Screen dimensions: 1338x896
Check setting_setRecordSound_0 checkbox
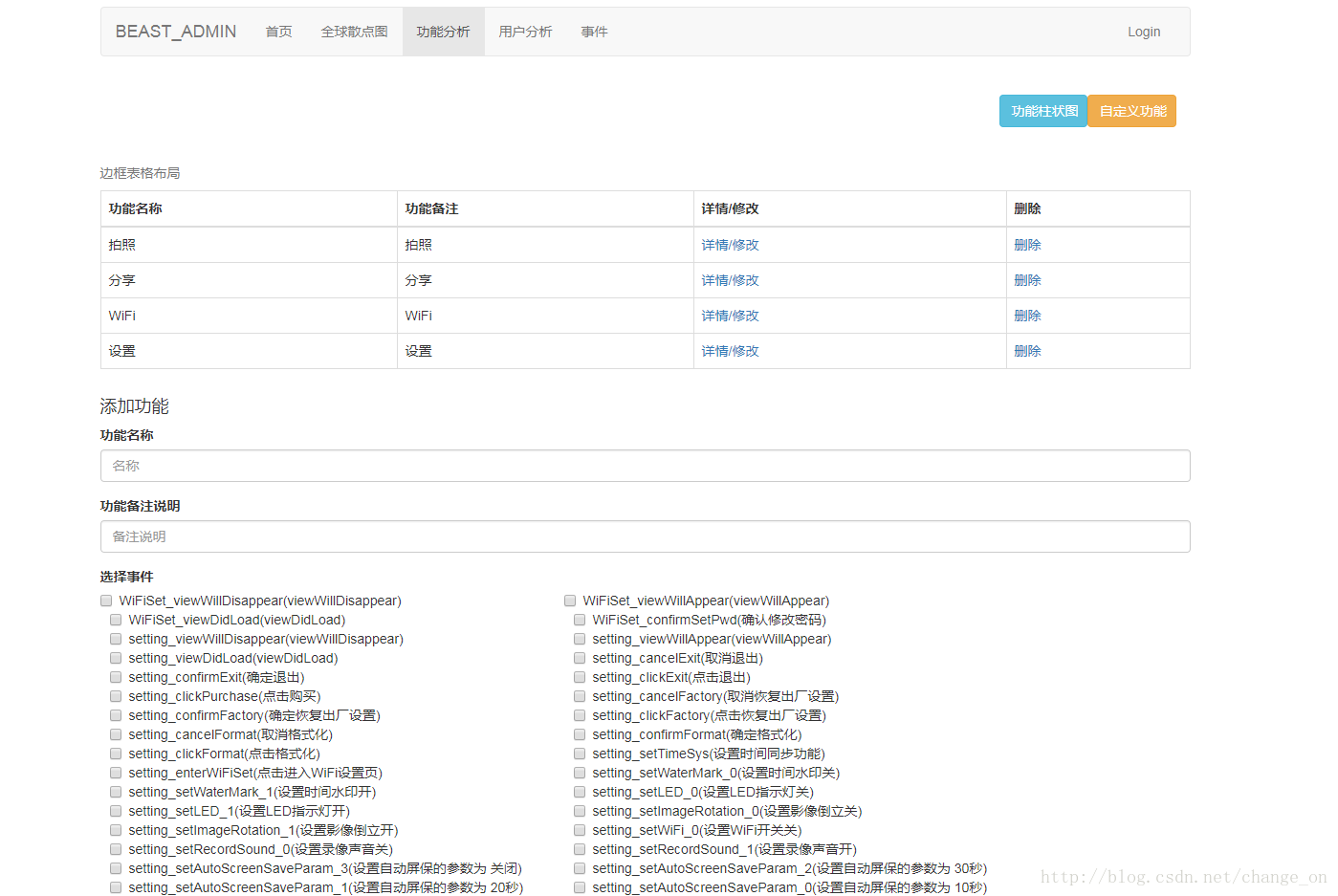pos(116,849)
